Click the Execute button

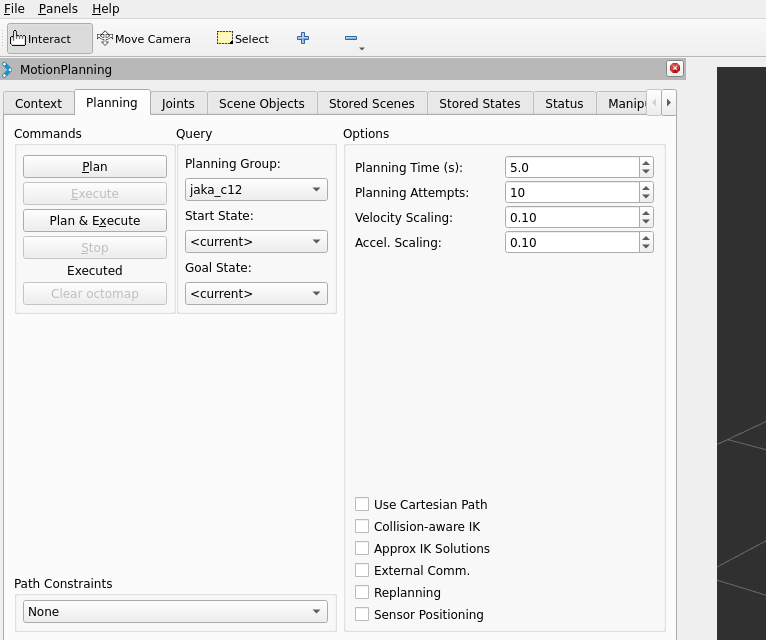(x=95, y=193)
